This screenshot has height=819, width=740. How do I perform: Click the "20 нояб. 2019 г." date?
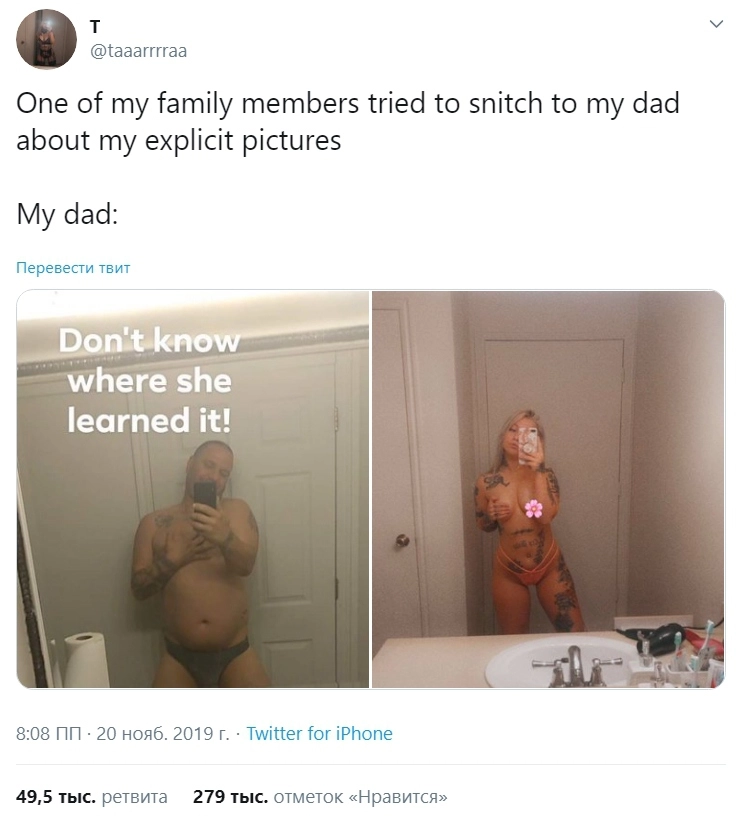(x=163, y=734)
